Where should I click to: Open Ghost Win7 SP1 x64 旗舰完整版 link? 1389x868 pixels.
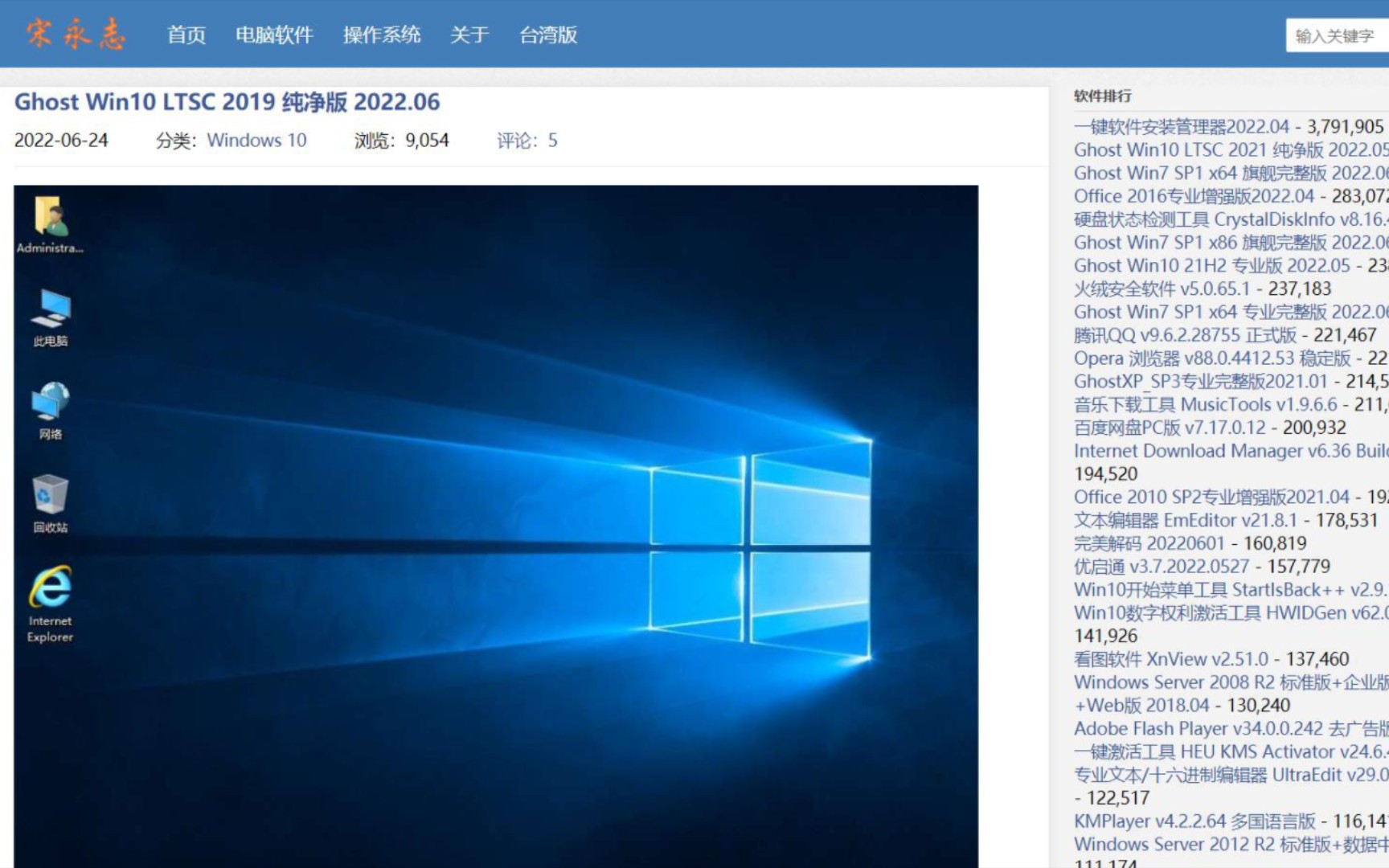tap(1231, 174)
